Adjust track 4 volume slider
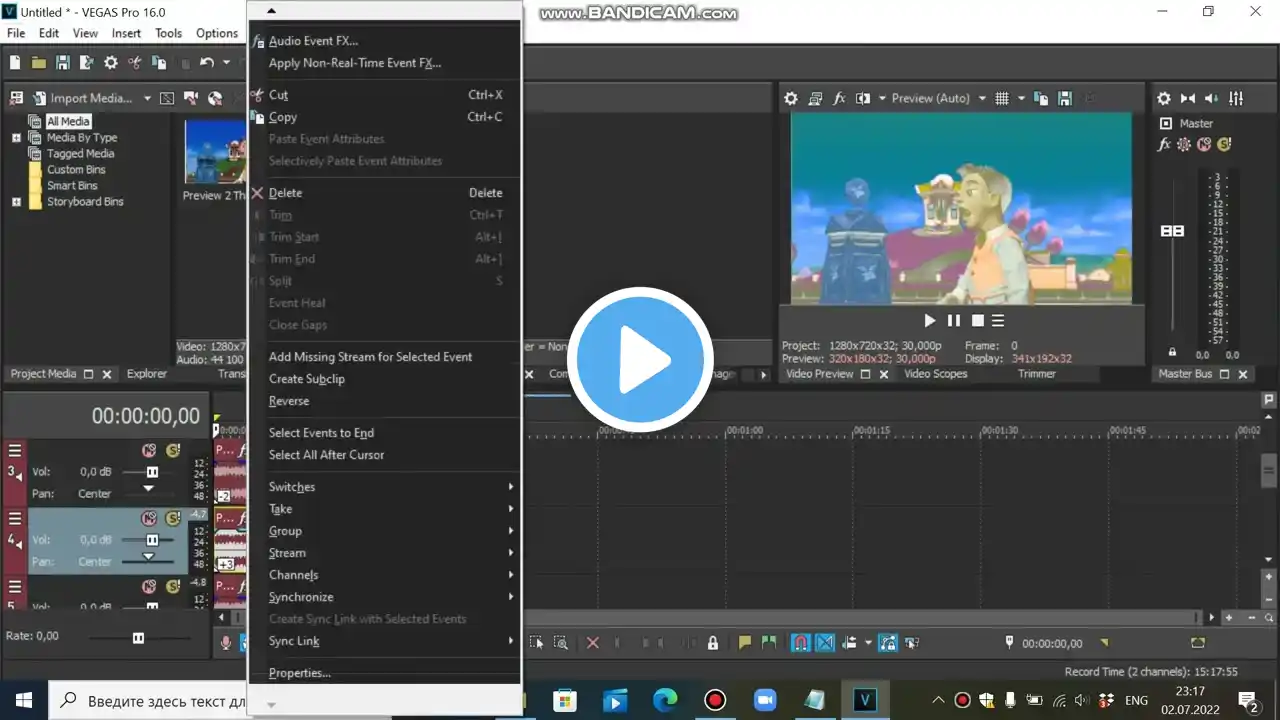 coord(152,540)
